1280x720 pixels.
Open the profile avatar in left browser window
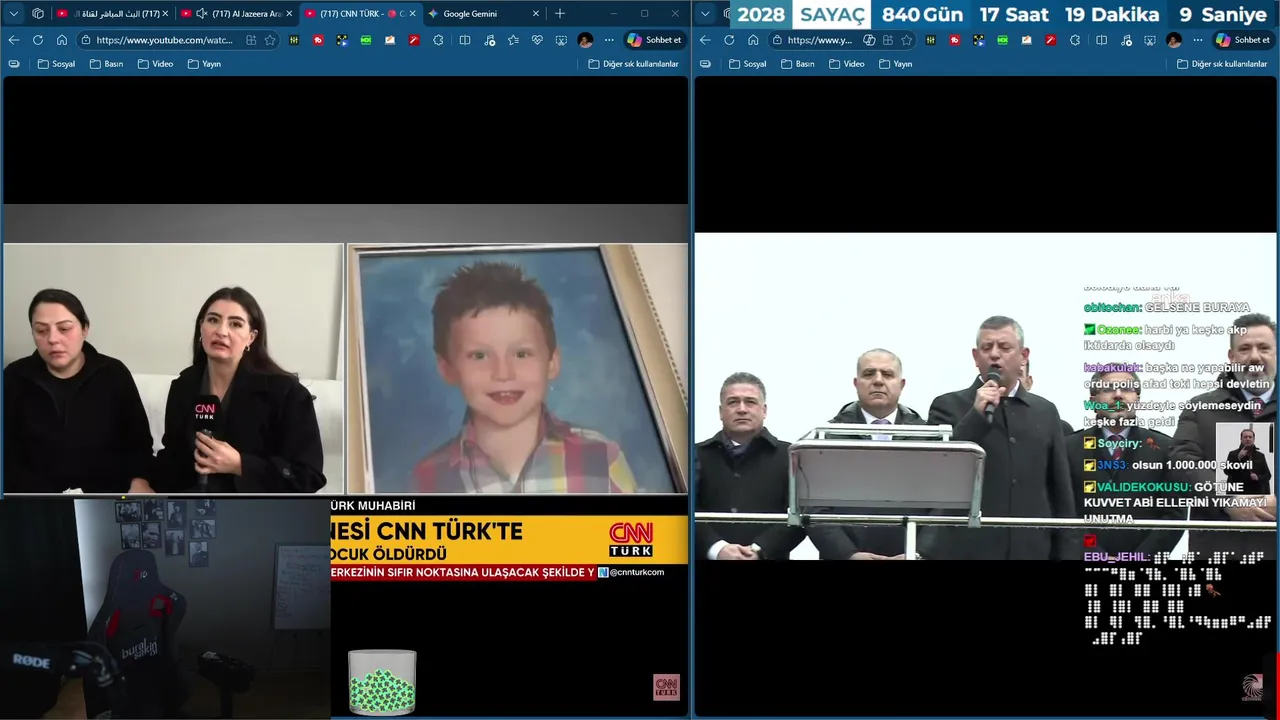coord(585,40)
